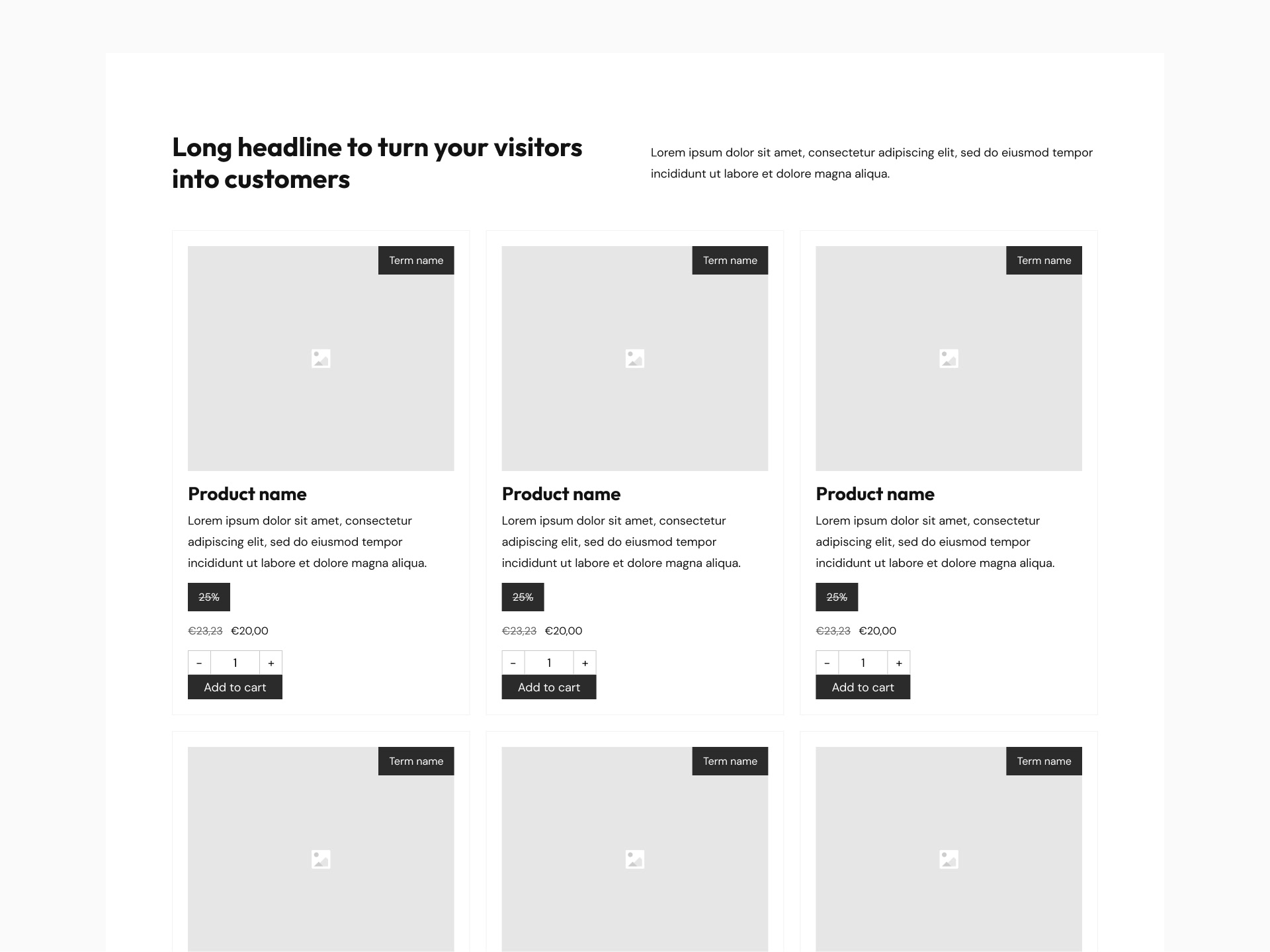Select Term name tag in second-row middle card
1270x952 pixels.
[x=730, y=761]
